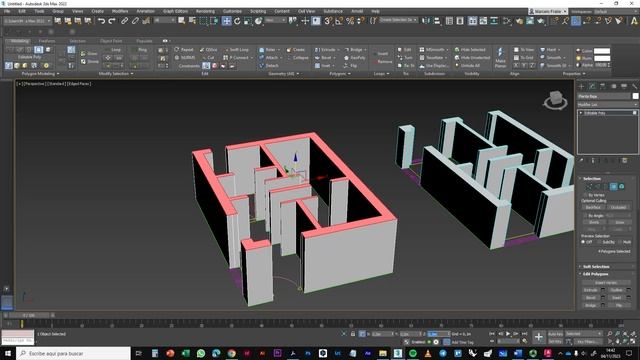The width and height of the screenshot is (640, 360).
Task: Tick the By Vertex checkbox
Action: click(x=585, y=195)
